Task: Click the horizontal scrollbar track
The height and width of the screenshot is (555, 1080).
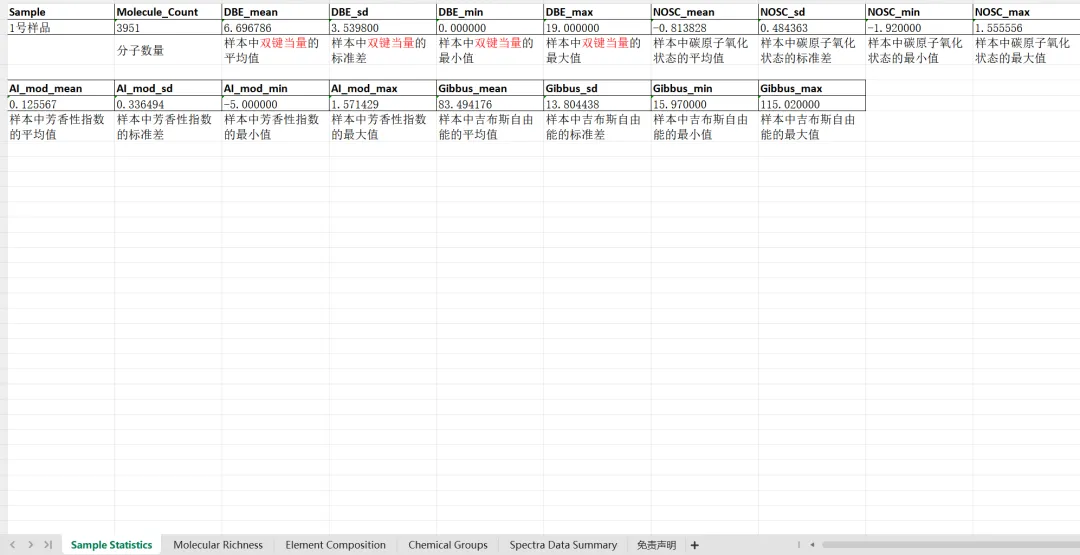Action: pos(950,545)
